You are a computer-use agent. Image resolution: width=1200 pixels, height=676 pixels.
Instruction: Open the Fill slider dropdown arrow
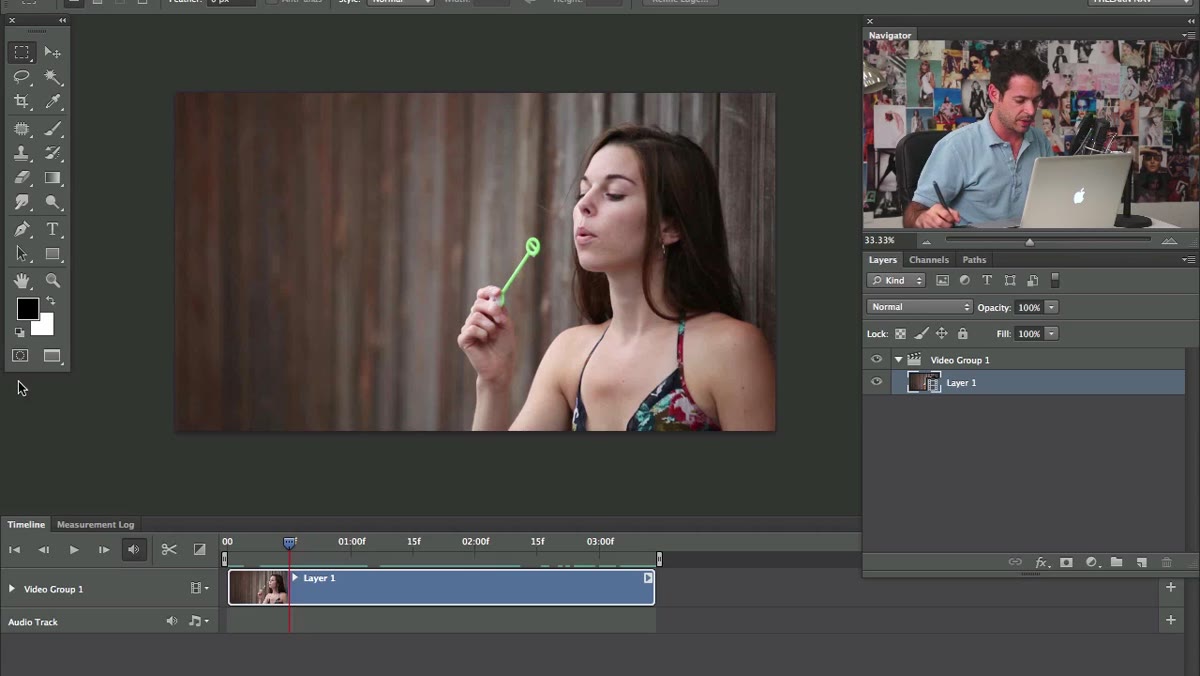click(1051, 334)
